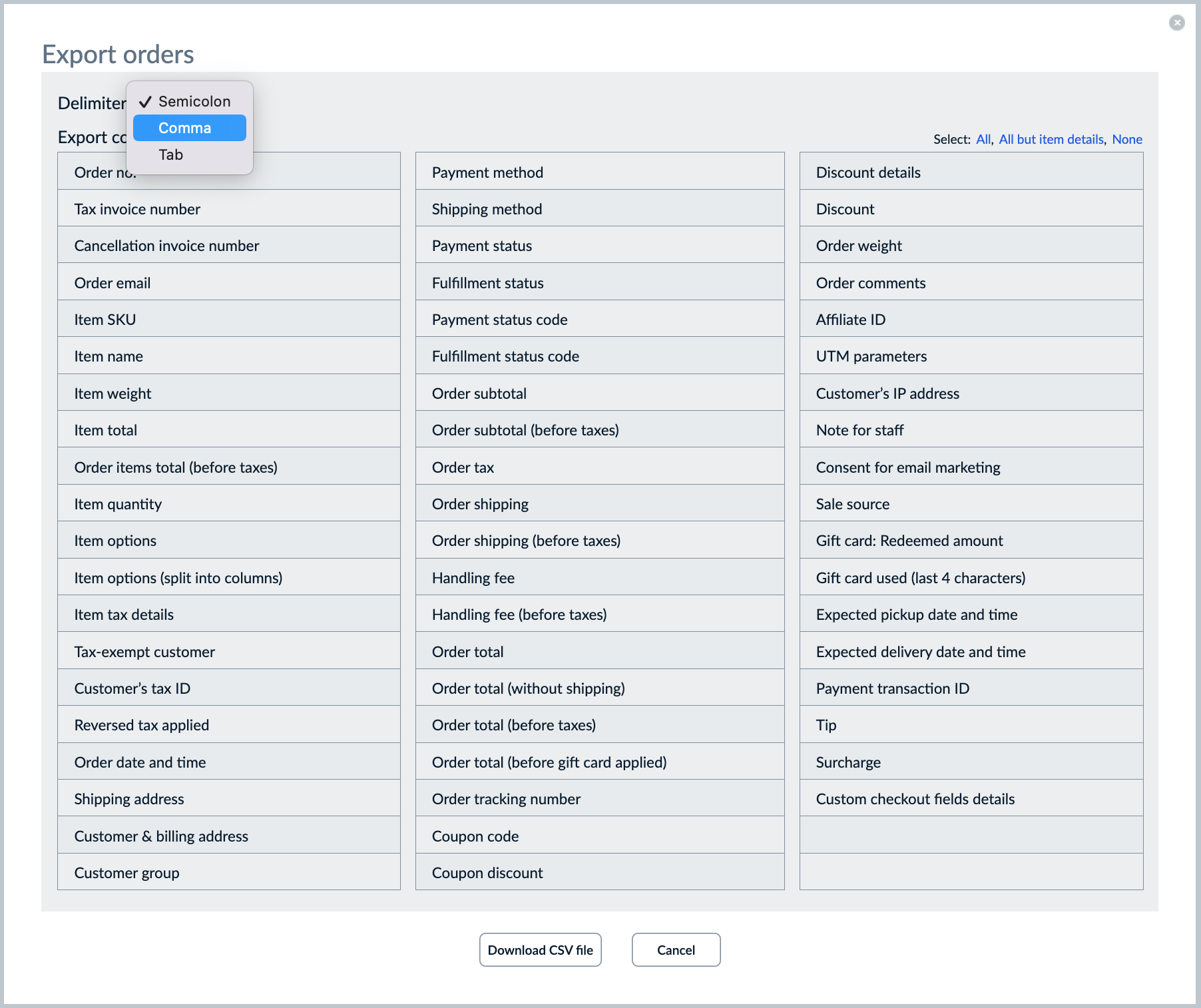Select the Order tracking number column
1201x1008 pixels.
coord(599,798)
